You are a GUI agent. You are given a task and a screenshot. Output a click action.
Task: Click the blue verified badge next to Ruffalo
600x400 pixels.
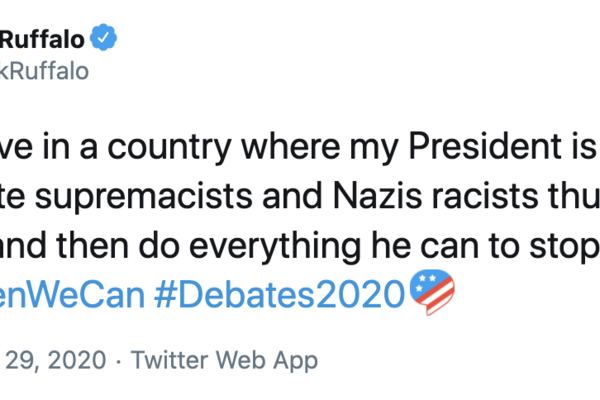[104, 39]
